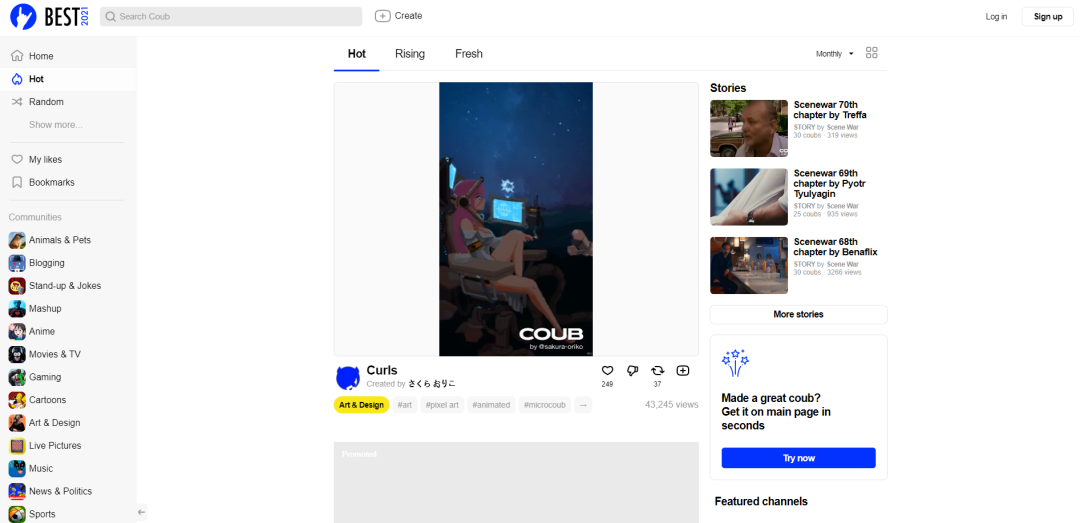The image size is (1080, 523).
Task: Collapse the sidebar with the left arrow
Action: coord(141,512)
